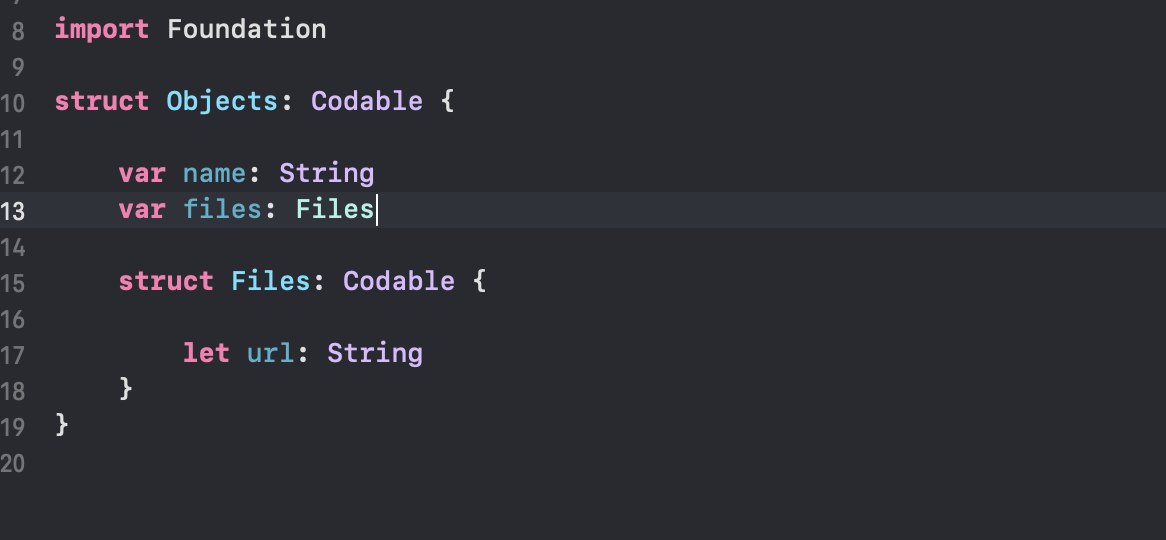The image size is (1166, 540).
Task: Click Codable on the Files struct line
Action: coord(398,281)
